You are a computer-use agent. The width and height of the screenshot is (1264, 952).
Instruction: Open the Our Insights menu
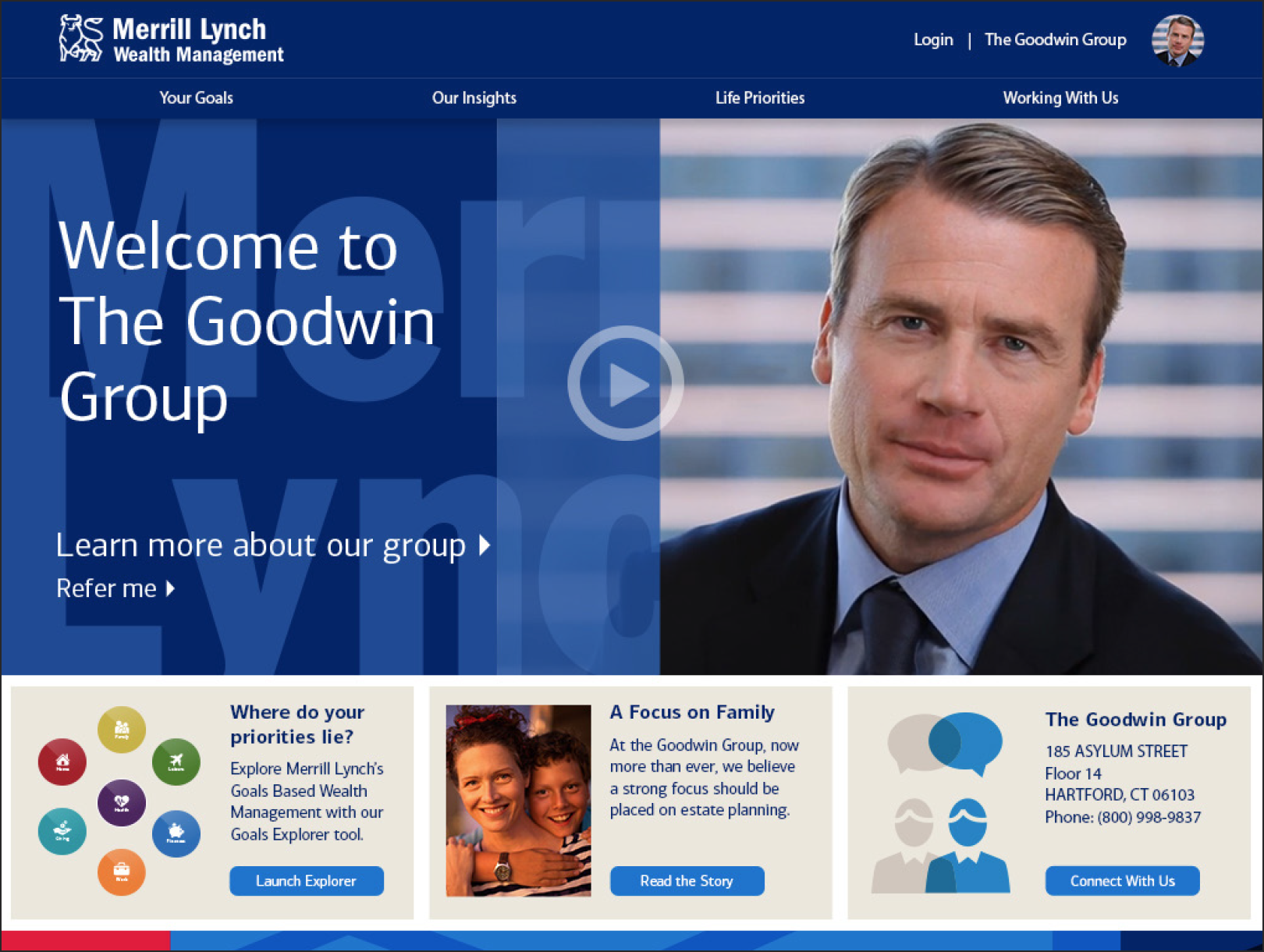pos(474,98)
